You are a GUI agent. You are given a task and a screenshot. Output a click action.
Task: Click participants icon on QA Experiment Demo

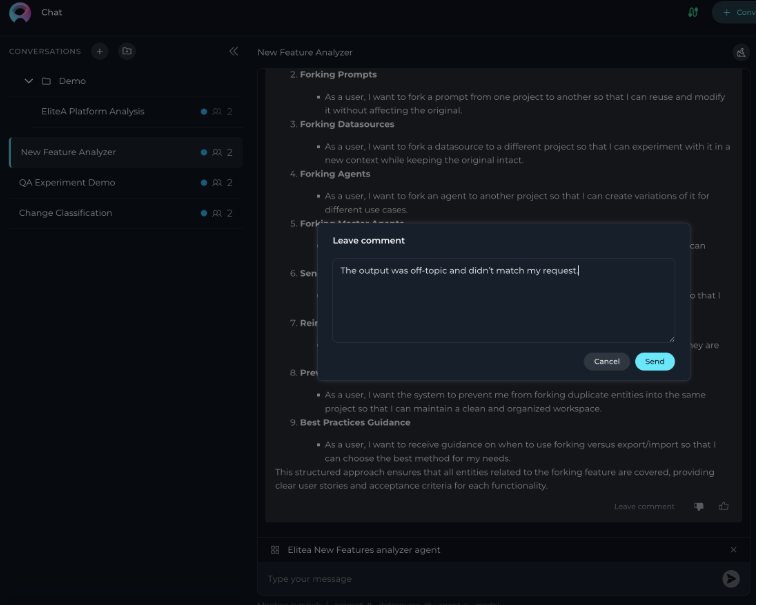tap(217, 183)
